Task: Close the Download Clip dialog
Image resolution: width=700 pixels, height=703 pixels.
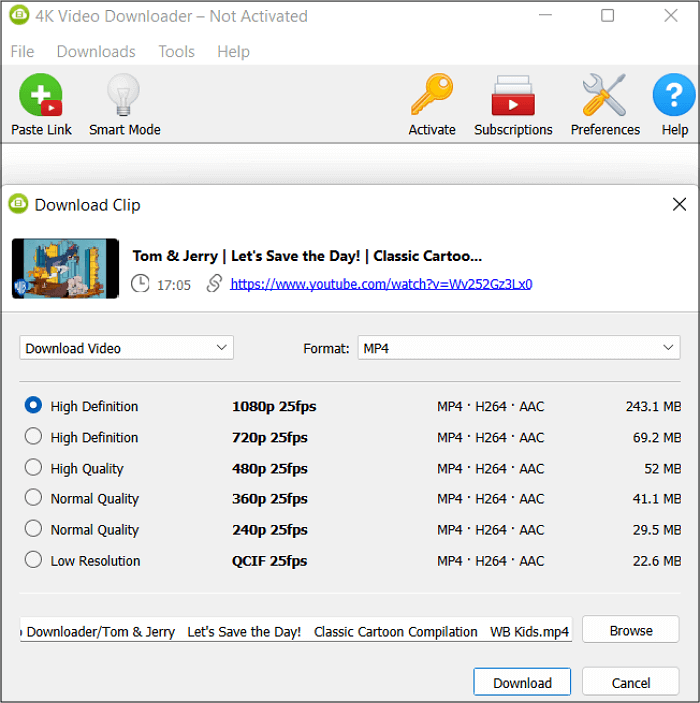Action: point(679,204)
